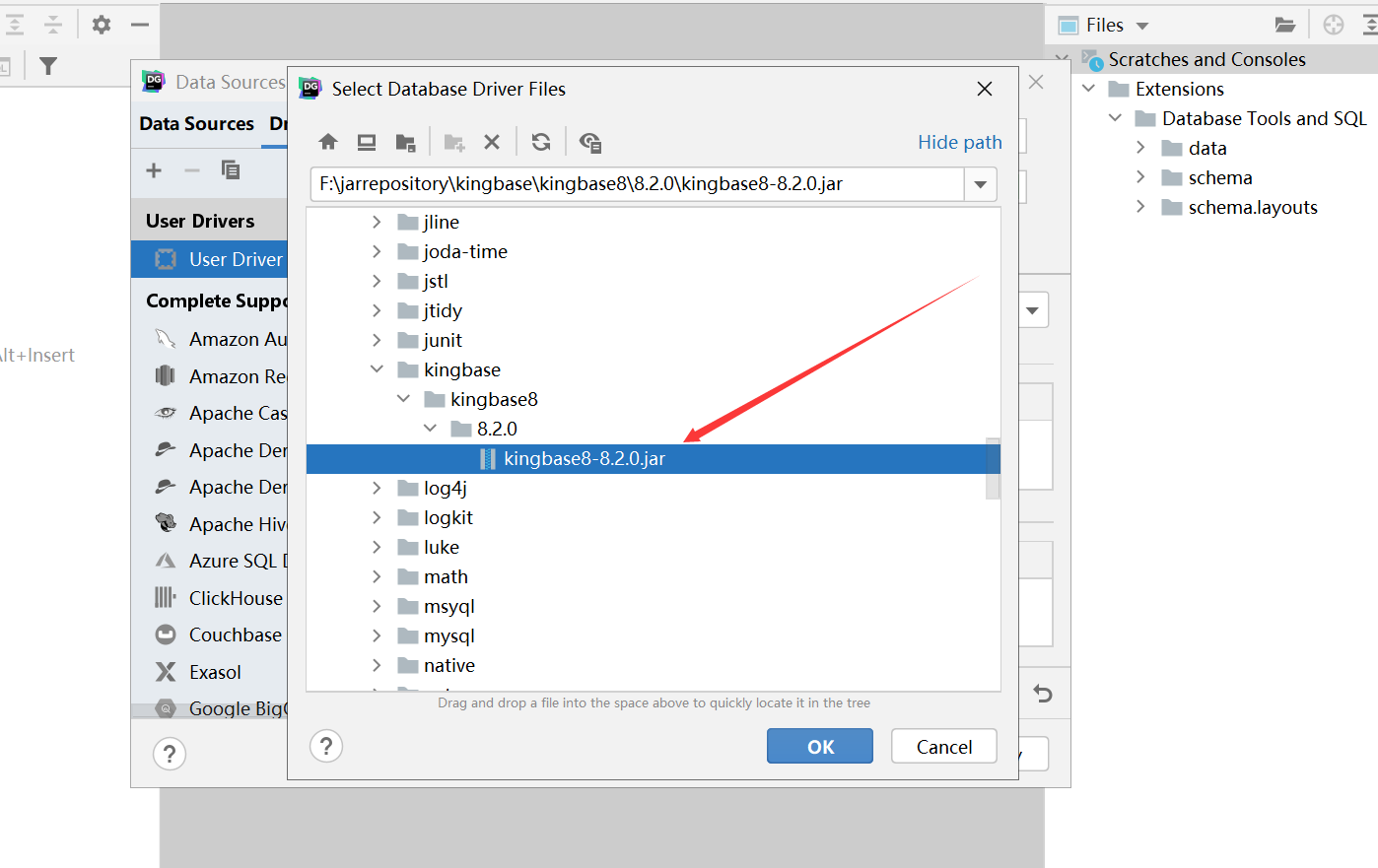Image resolution: width=1378 pixels, height=868 pixels.
Task: Click open folder icon in Files panel
Action: tap(1284, 25)
